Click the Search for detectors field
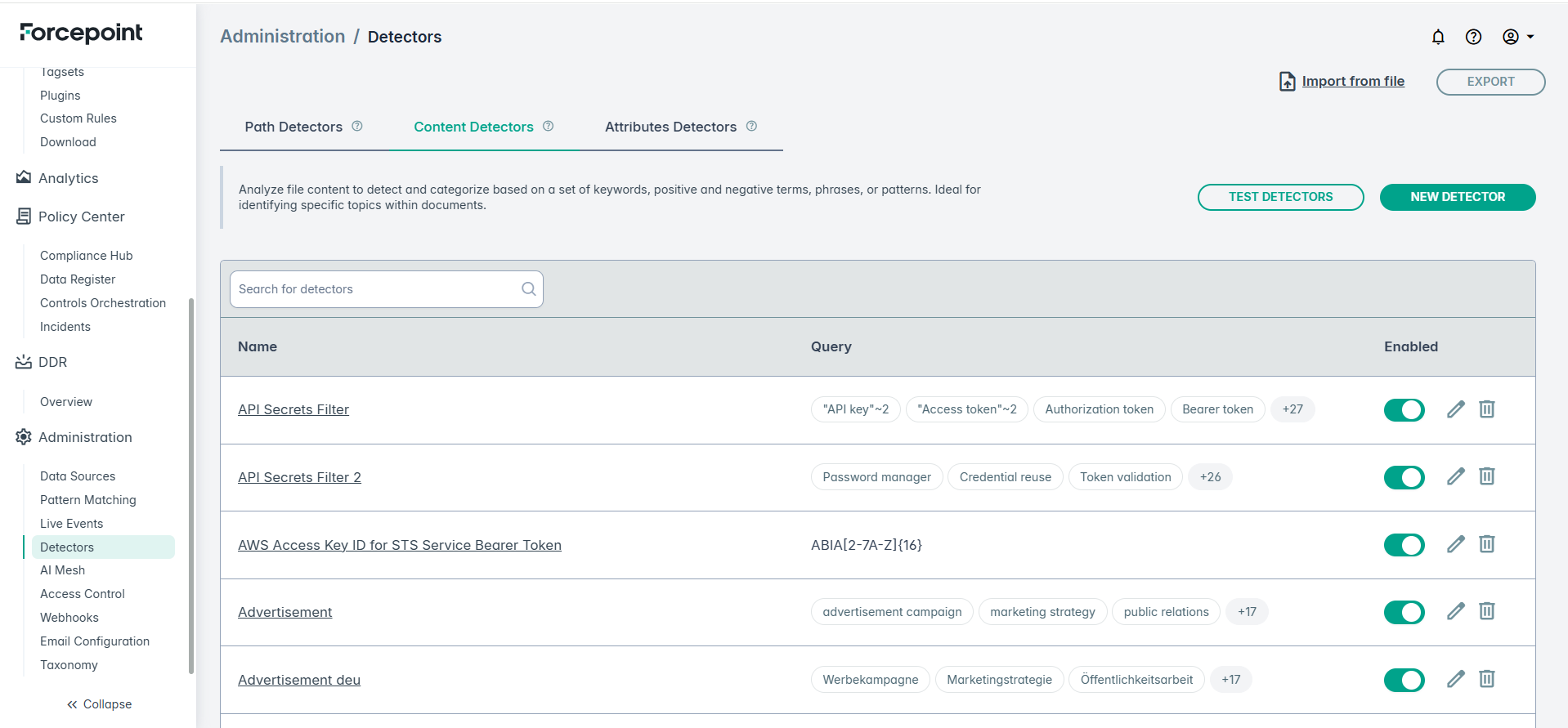The height and width of the screenshot is (728, 1568). coord(376,289)
